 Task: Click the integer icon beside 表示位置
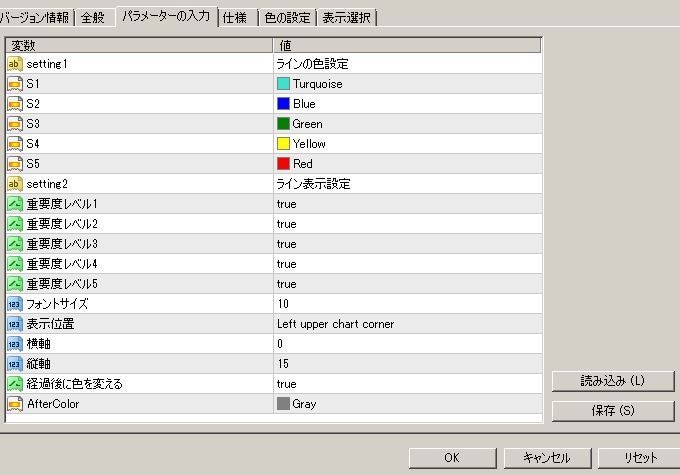(x=15, y=324)
